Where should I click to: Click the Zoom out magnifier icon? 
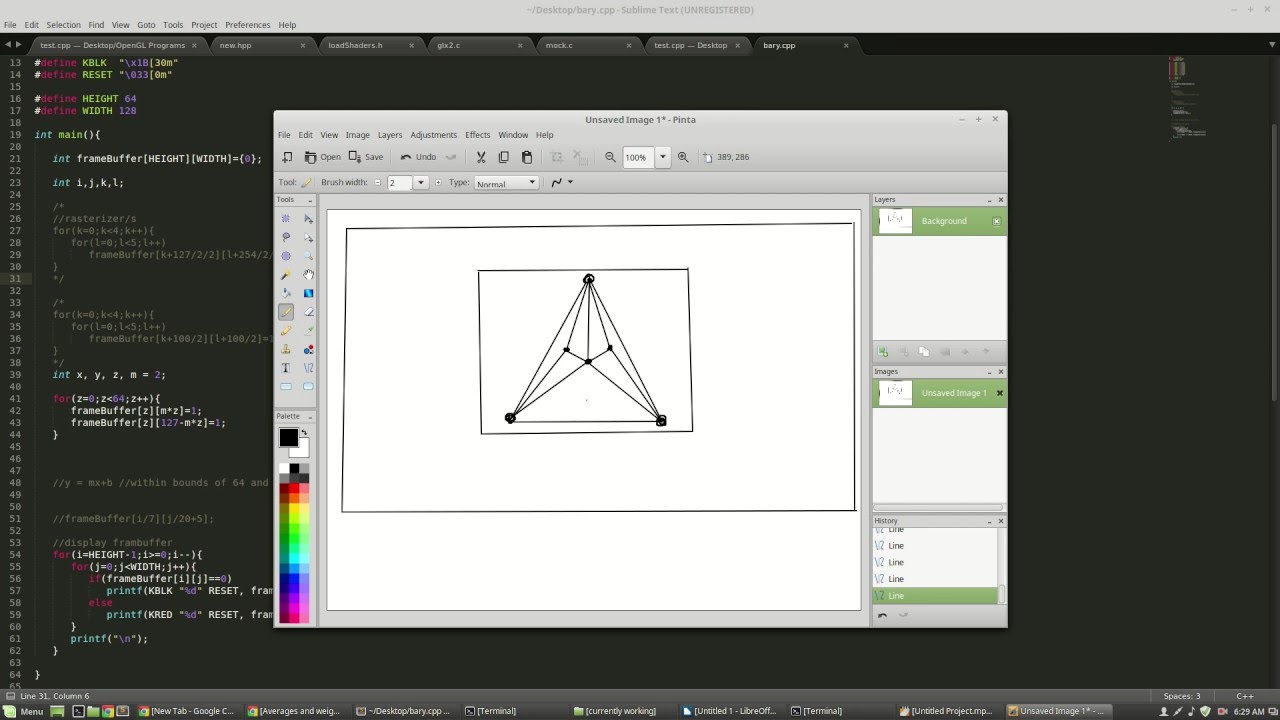pyautogui.click(x=610, y=157)
